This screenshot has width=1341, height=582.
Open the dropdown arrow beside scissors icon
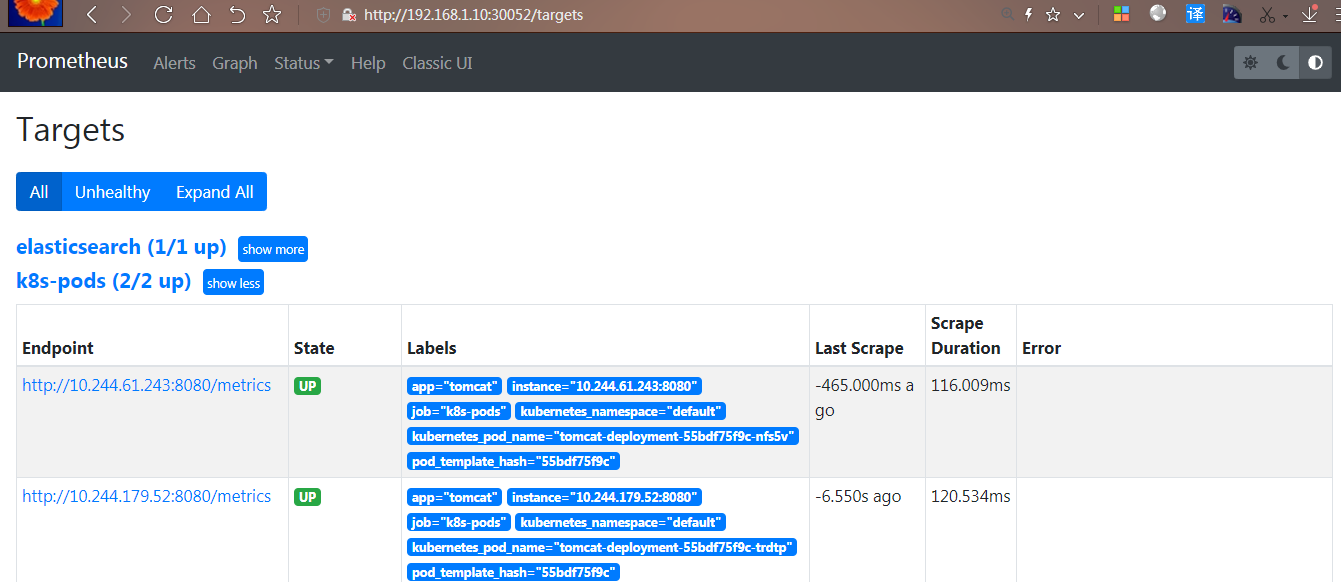pos(1284,16)
